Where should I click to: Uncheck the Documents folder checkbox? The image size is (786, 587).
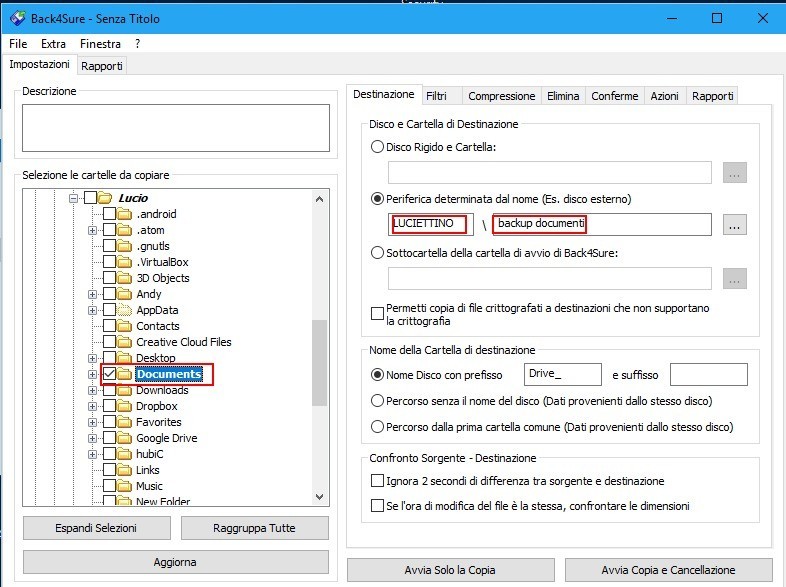click(109, 374)
